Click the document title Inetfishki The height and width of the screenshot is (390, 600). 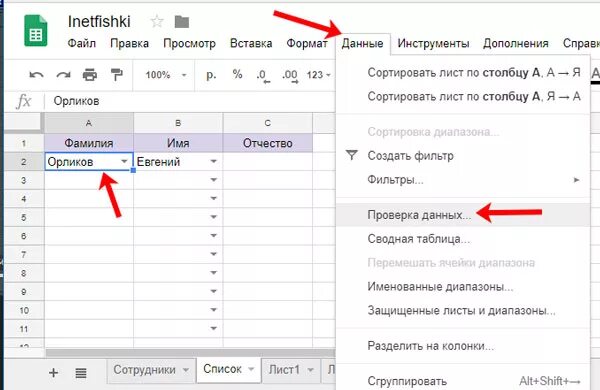(99, 22)
